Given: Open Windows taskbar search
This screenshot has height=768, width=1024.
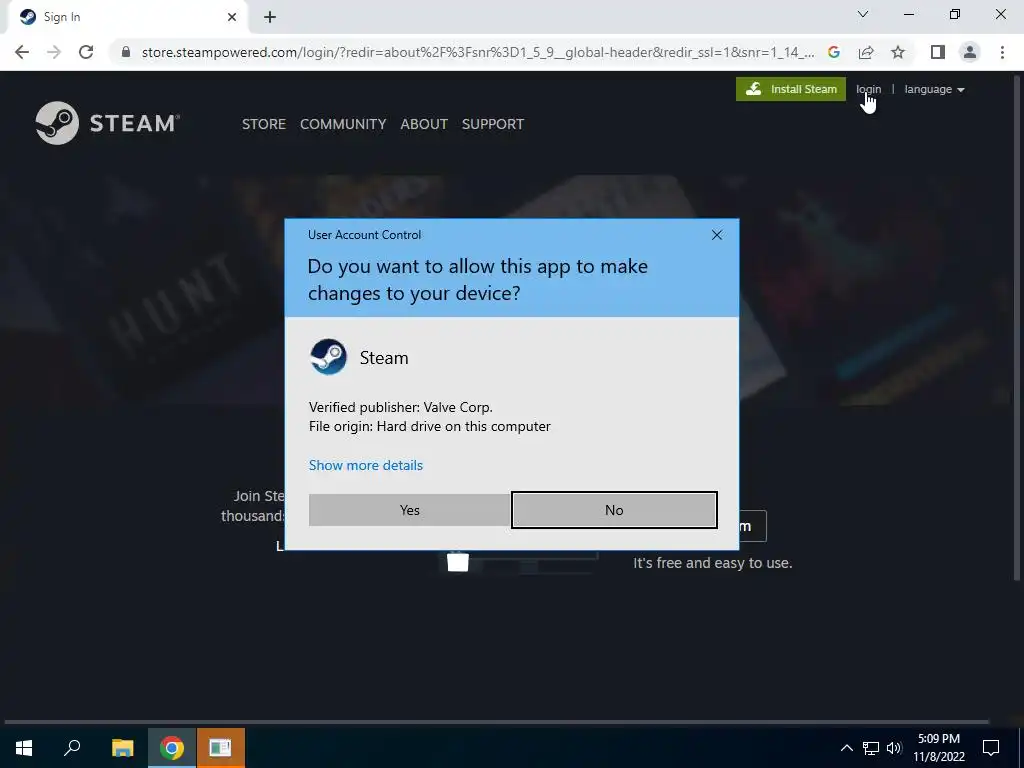Looking at the screenshot, I should coord(72,748).
